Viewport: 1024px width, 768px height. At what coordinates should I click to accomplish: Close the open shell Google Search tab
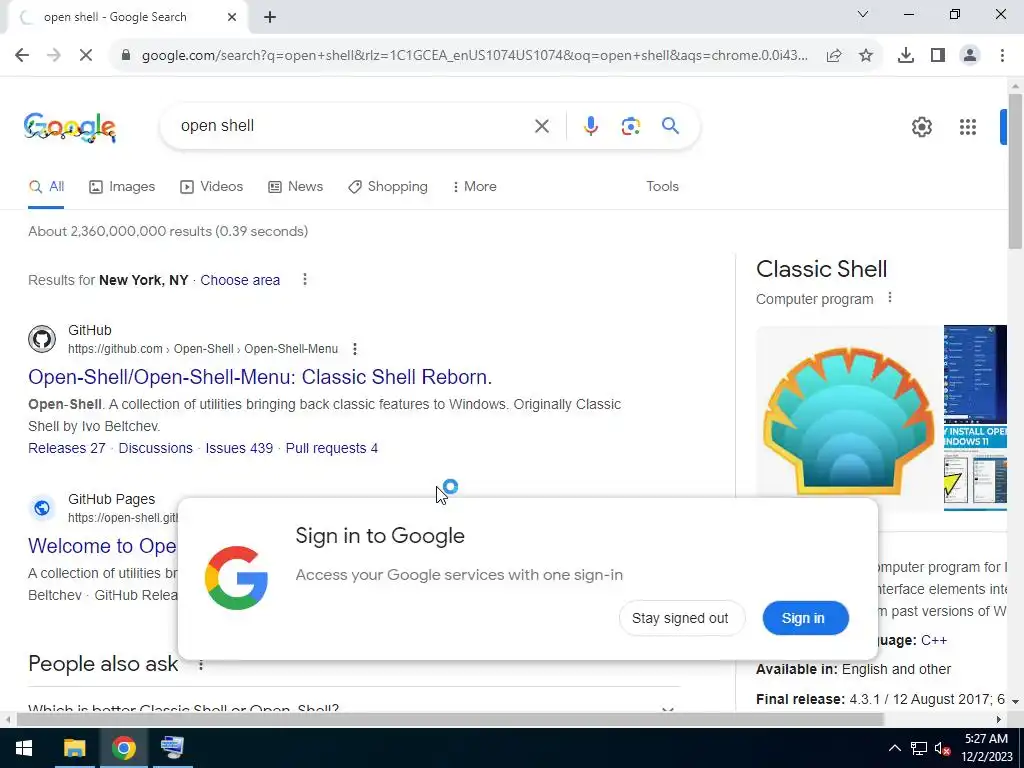[232, 18]
